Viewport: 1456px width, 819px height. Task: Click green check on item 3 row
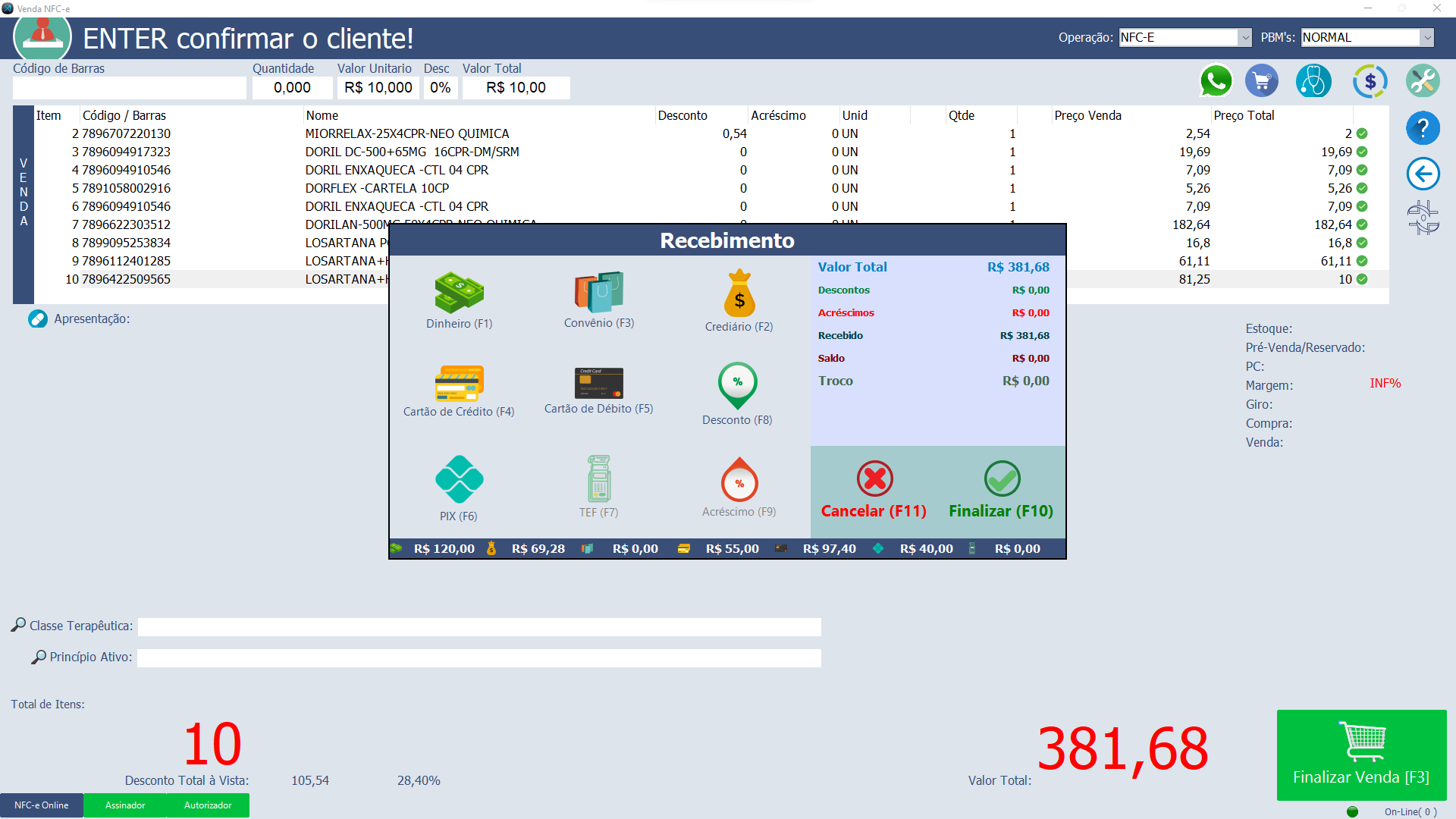[x=1362, y=152]
